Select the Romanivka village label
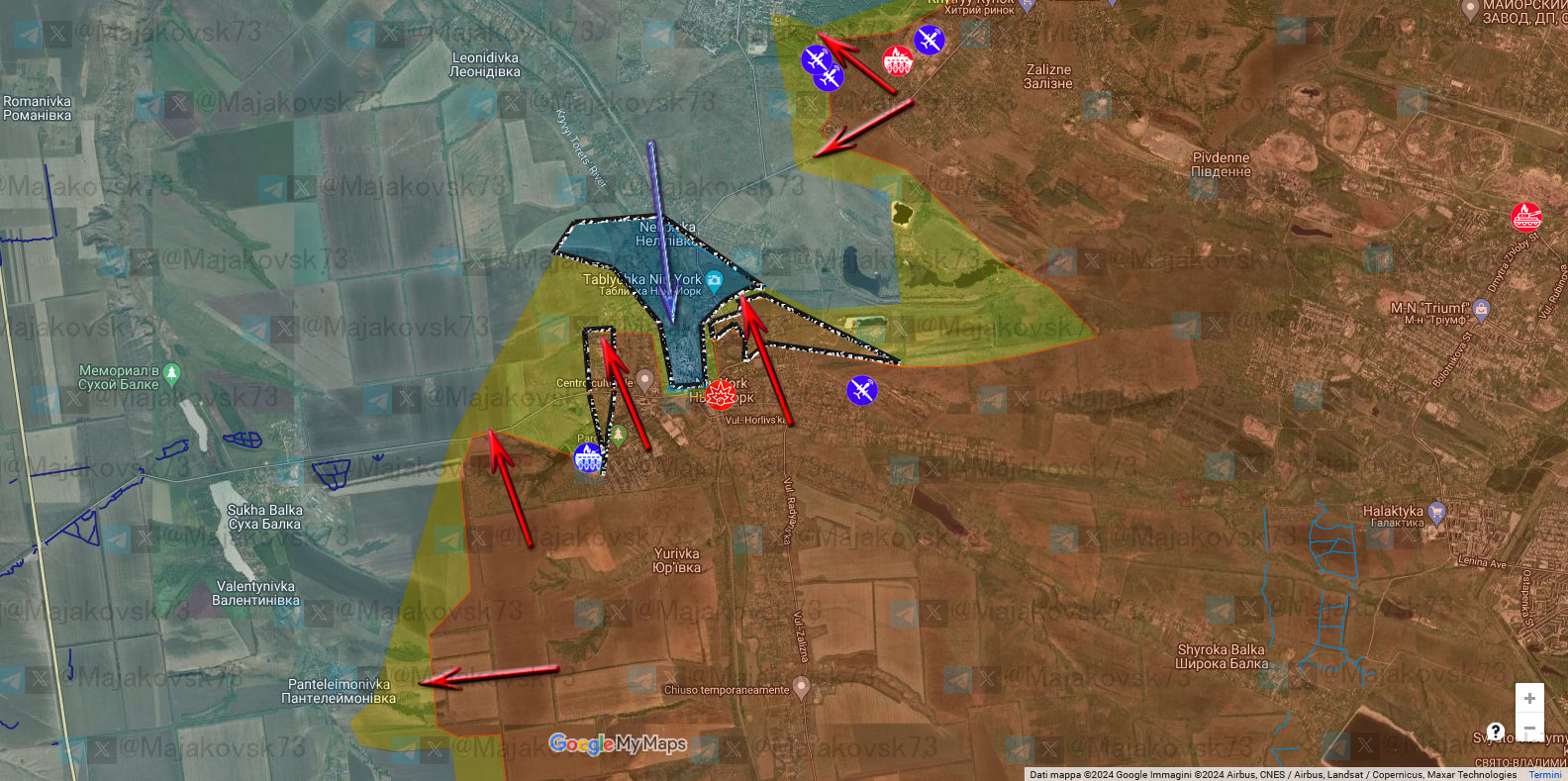This screenshot has height=781, width=1568. coord(38,108)
